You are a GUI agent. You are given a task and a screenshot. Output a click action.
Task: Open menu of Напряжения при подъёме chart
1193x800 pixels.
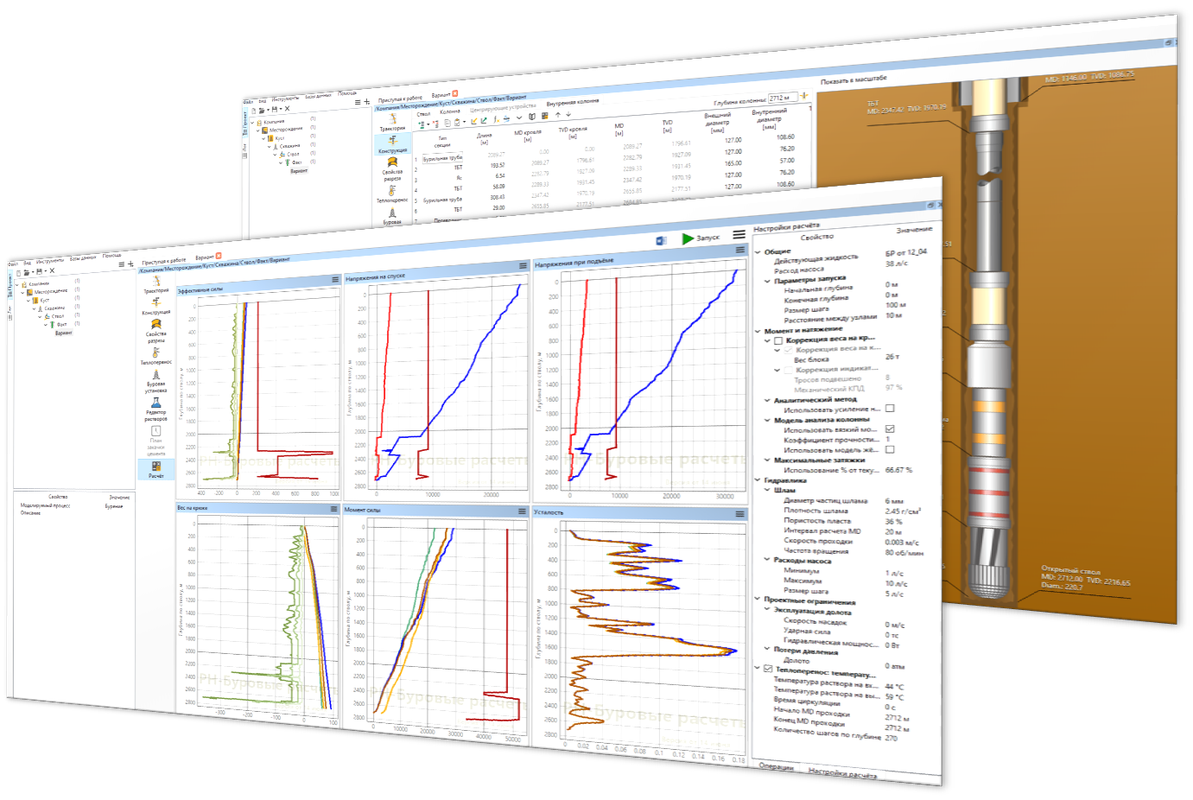point(740,250)
